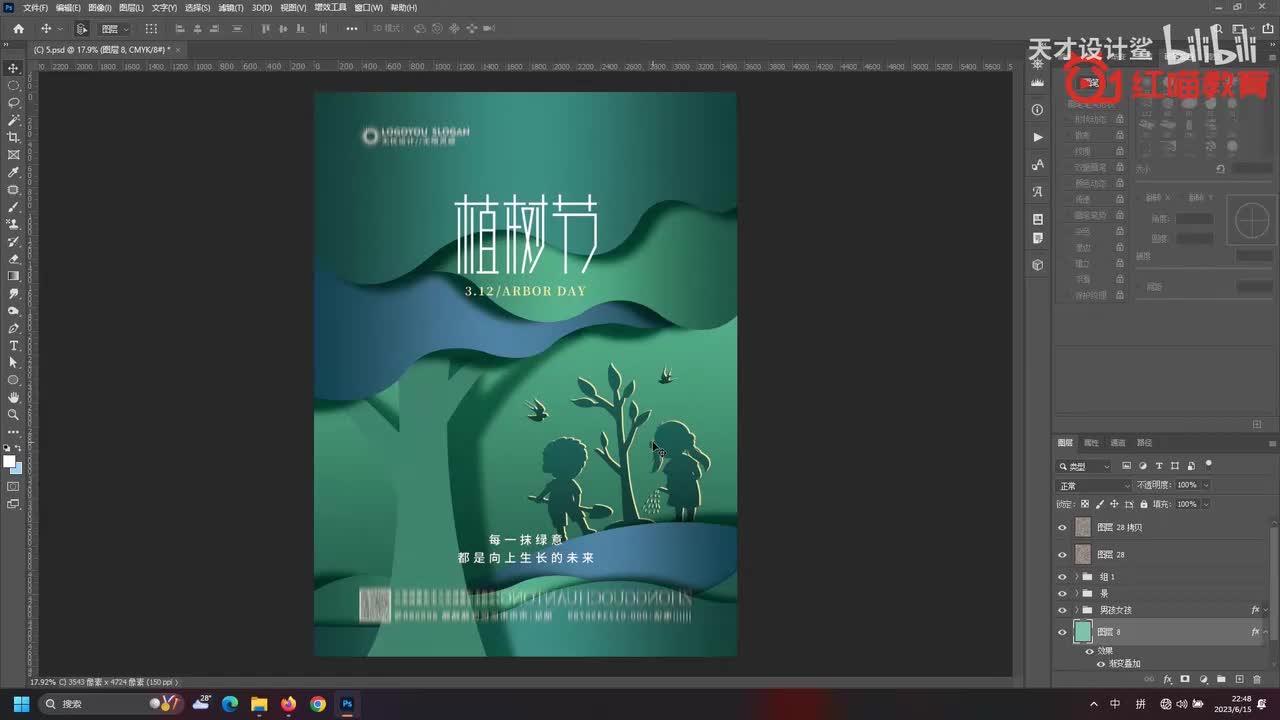
Task: Open the 图像(I) menu
Action: (x=99, y=7)
